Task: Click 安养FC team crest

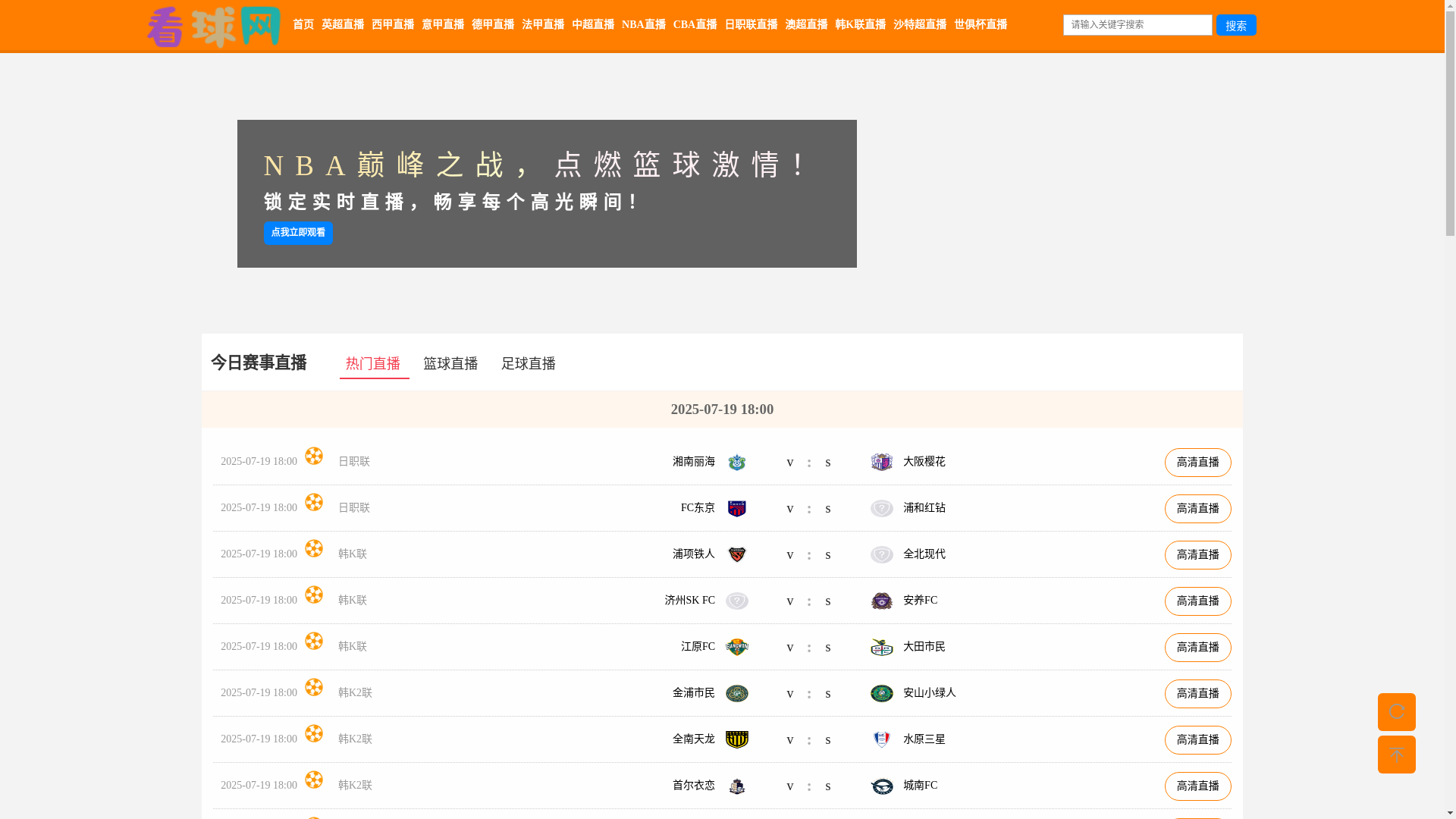Action: (x=881, y=601)
